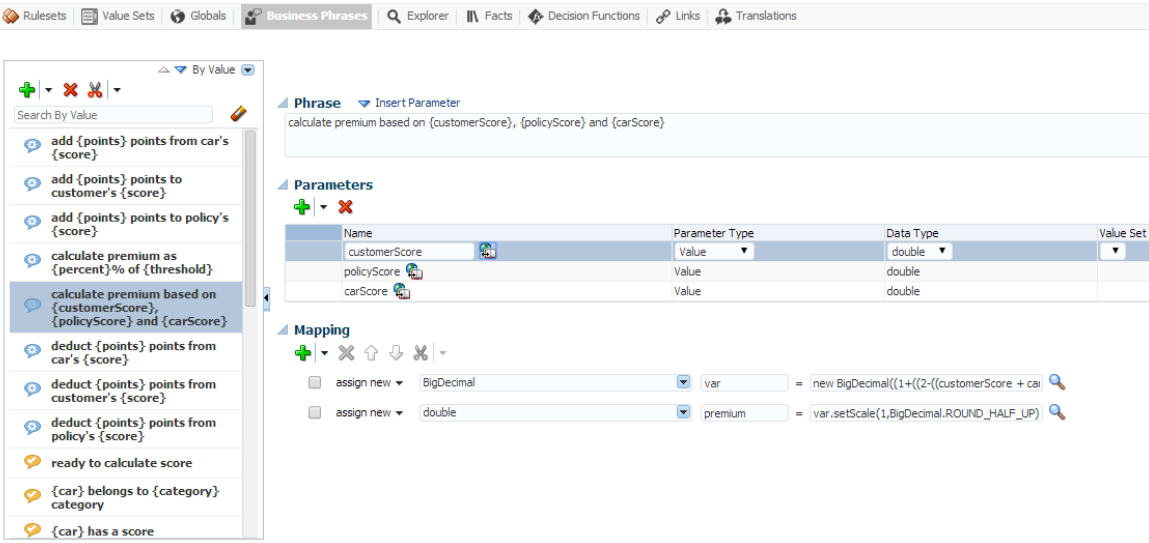Click the cut scissors icon in phrase list toolbar
The image size is (1149, 543).
(95, 90)
